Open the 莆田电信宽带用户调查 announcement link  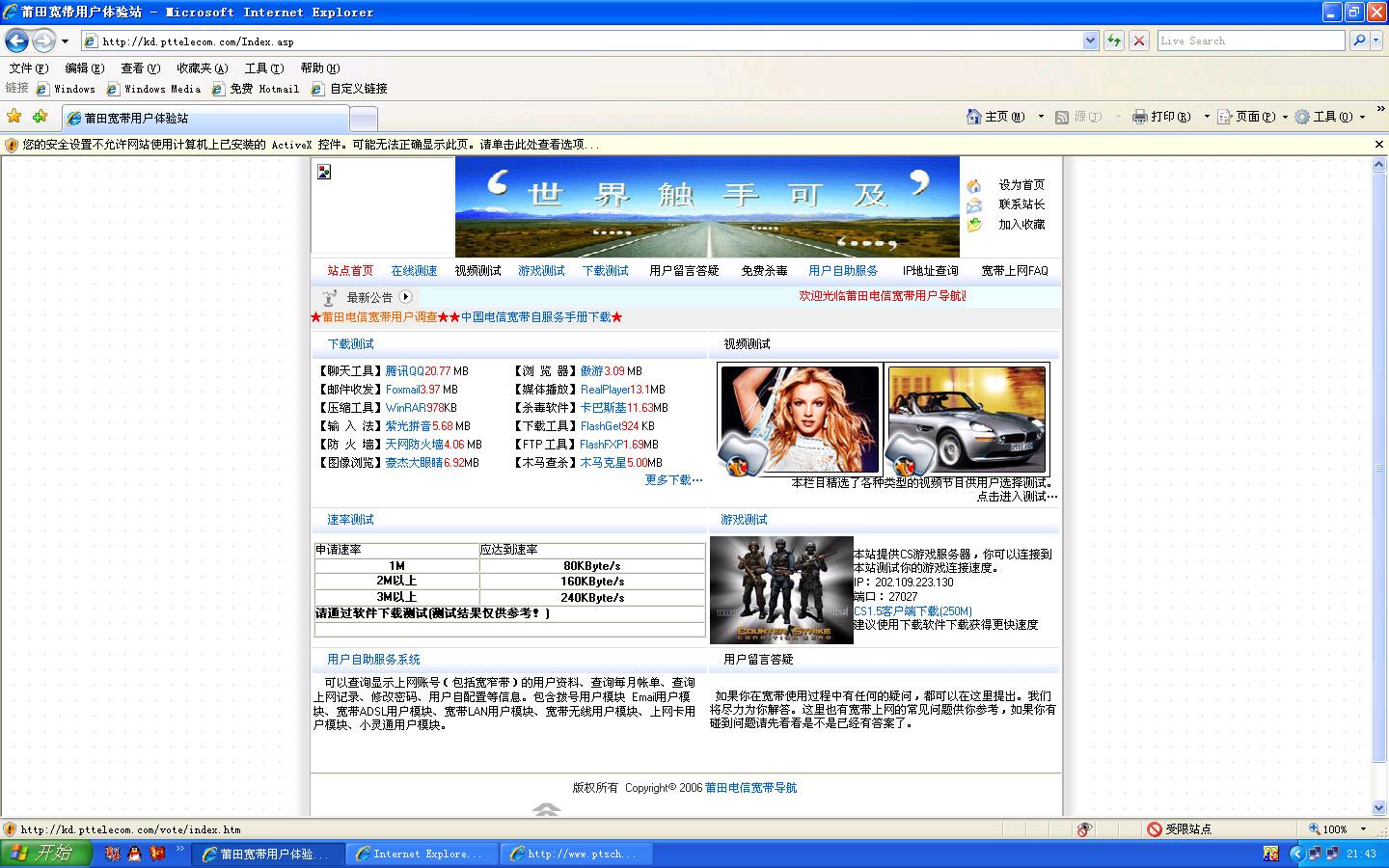tap(380, 317)
